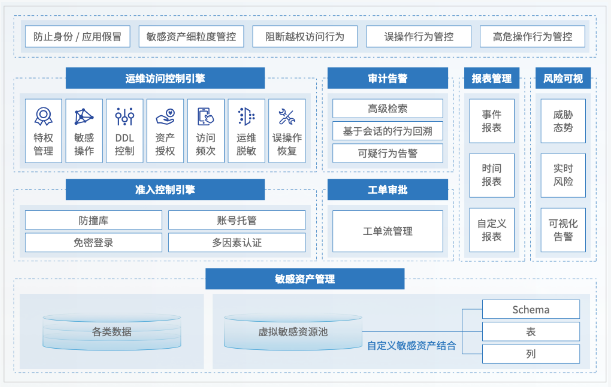The height and width of the screenshot is (387, 611).
Task: Click the 自定义报表 tile
Action: click(x=492, y=230)
